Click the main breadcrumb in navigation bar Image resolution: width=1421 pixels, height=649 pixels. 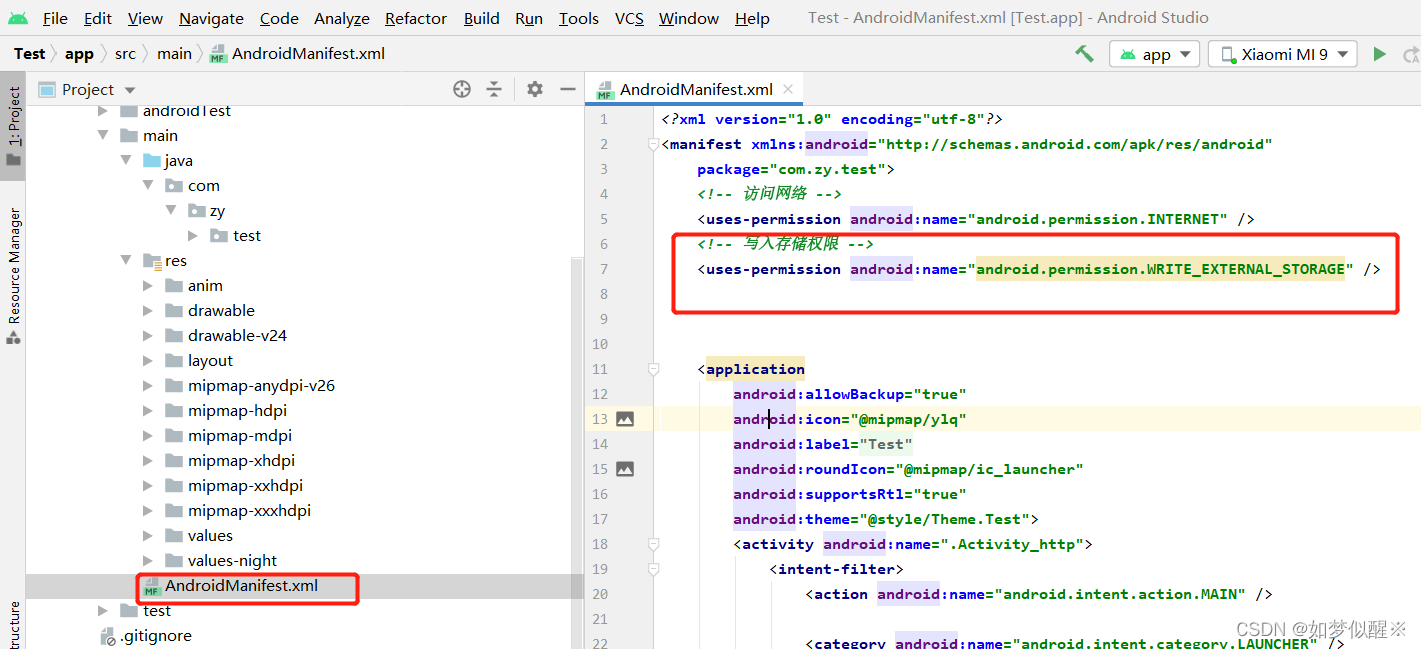[174, 54]
